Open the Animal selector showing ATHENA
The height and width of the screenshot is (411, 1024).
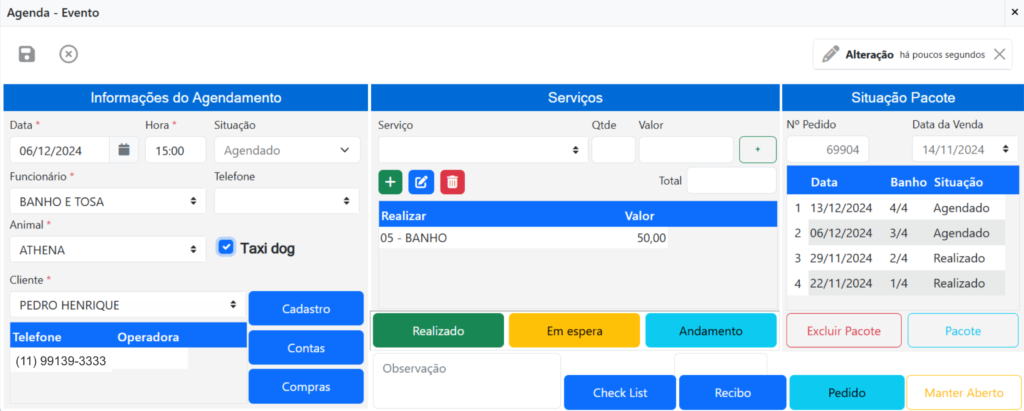[107, 250]
